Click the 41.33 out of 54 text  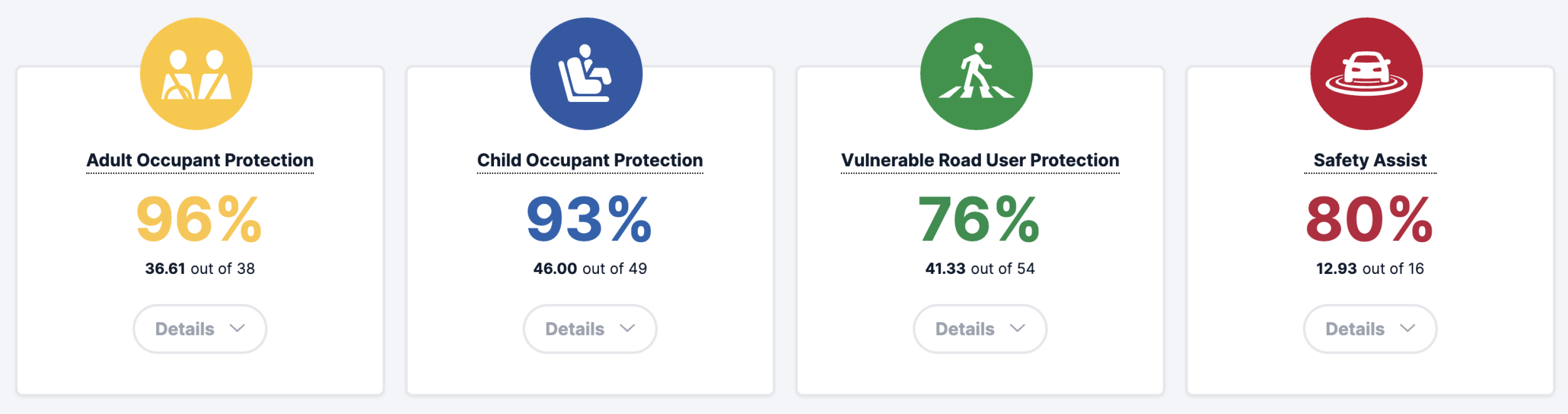[x=980, y=269]
